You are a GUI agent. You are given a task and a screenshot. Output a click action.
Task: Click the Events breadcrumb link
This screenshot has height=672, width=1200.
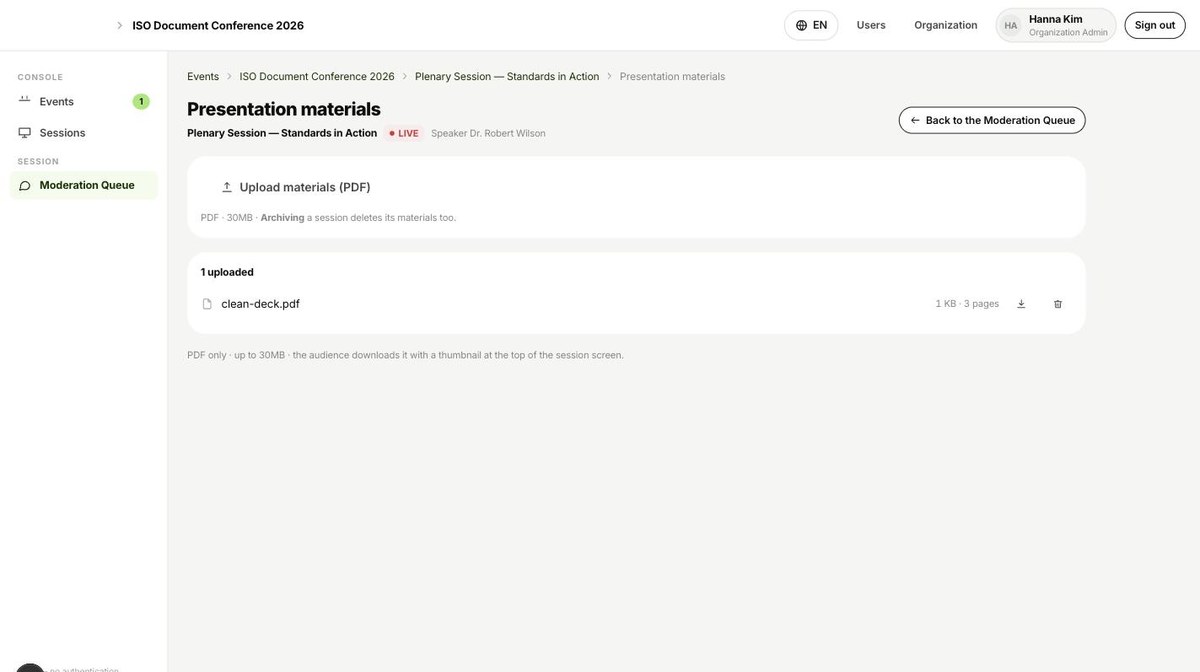(x=203, y=76)
